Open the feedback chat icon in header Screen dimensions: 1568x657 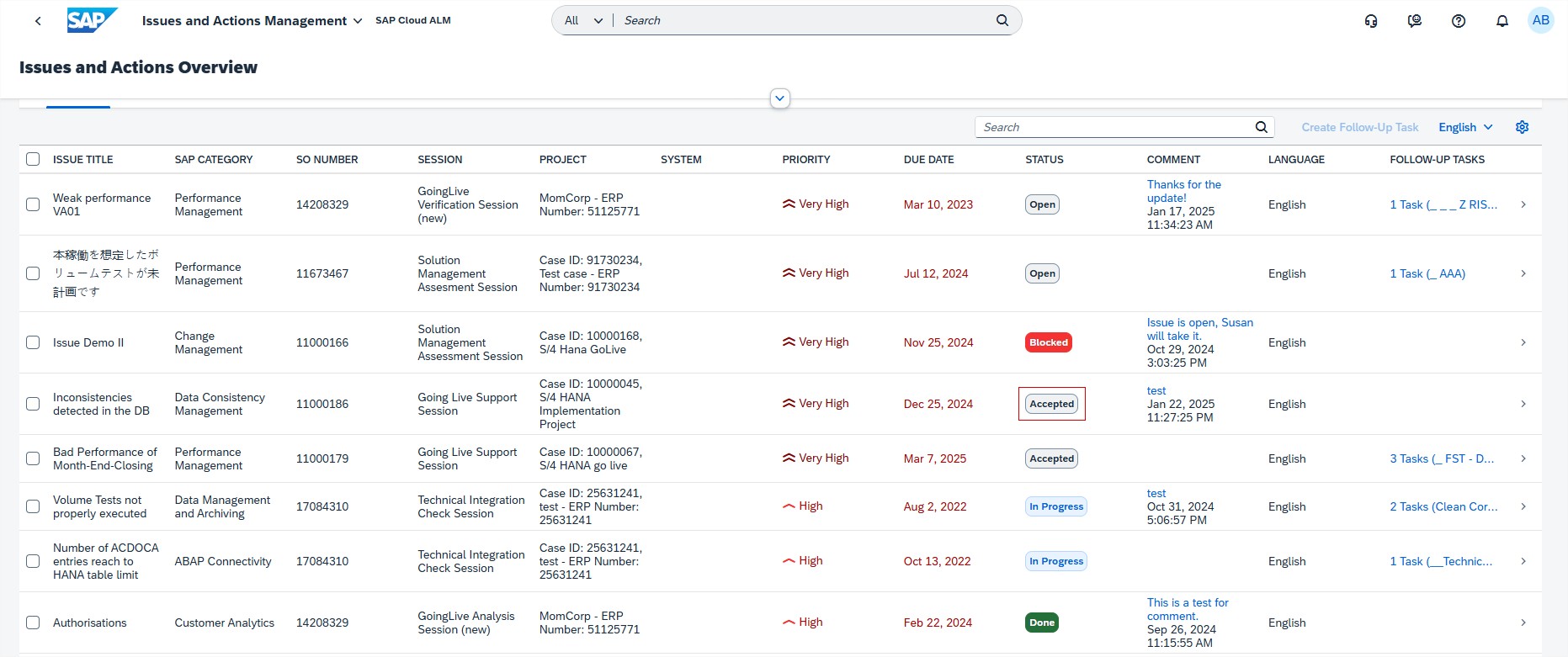(x=1415, y=21)
